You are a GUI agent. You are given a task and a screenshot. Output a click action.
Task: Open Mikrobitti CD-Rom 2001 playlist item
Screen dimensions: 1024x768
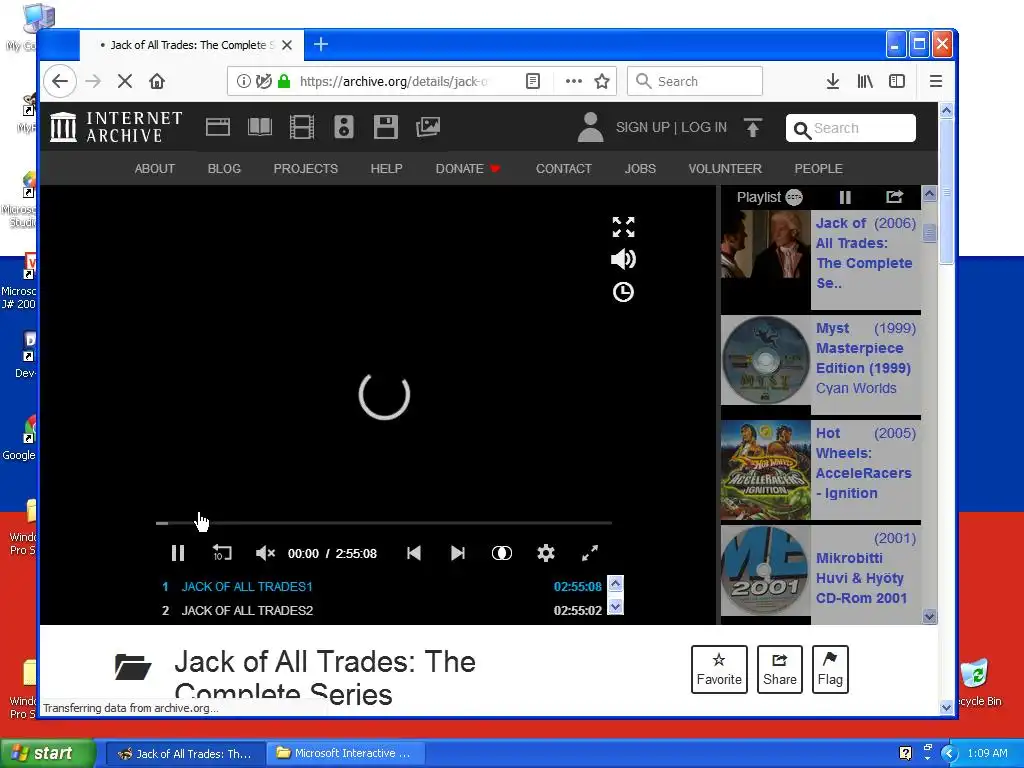pos(821,575)
